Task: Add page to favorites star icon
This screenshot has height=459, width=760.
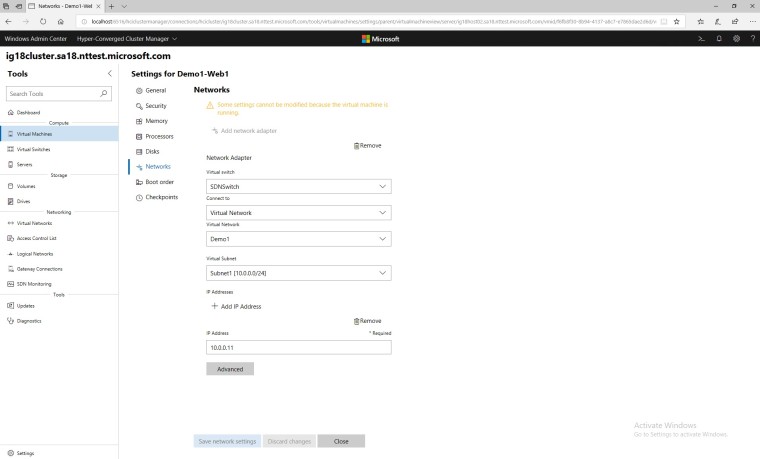Action: coord(677,21)
